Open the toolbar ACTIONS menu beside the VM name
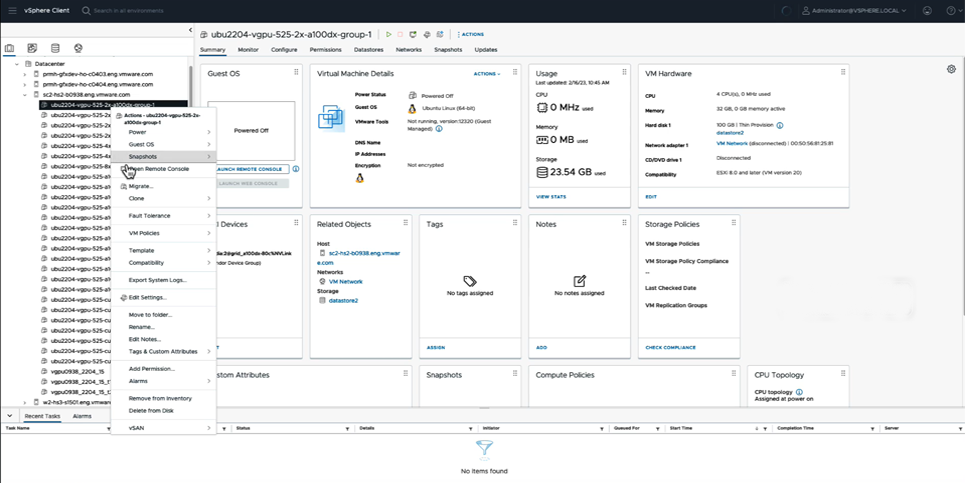The height and width of the screenshot is (483, 965). point(471,34)
